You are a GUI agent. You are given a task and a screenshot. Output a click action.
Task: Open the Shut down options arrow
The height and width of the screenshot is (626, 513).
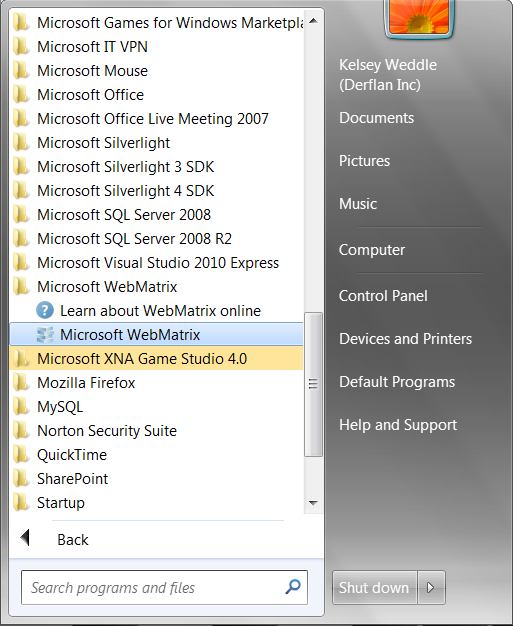[431, 587]
